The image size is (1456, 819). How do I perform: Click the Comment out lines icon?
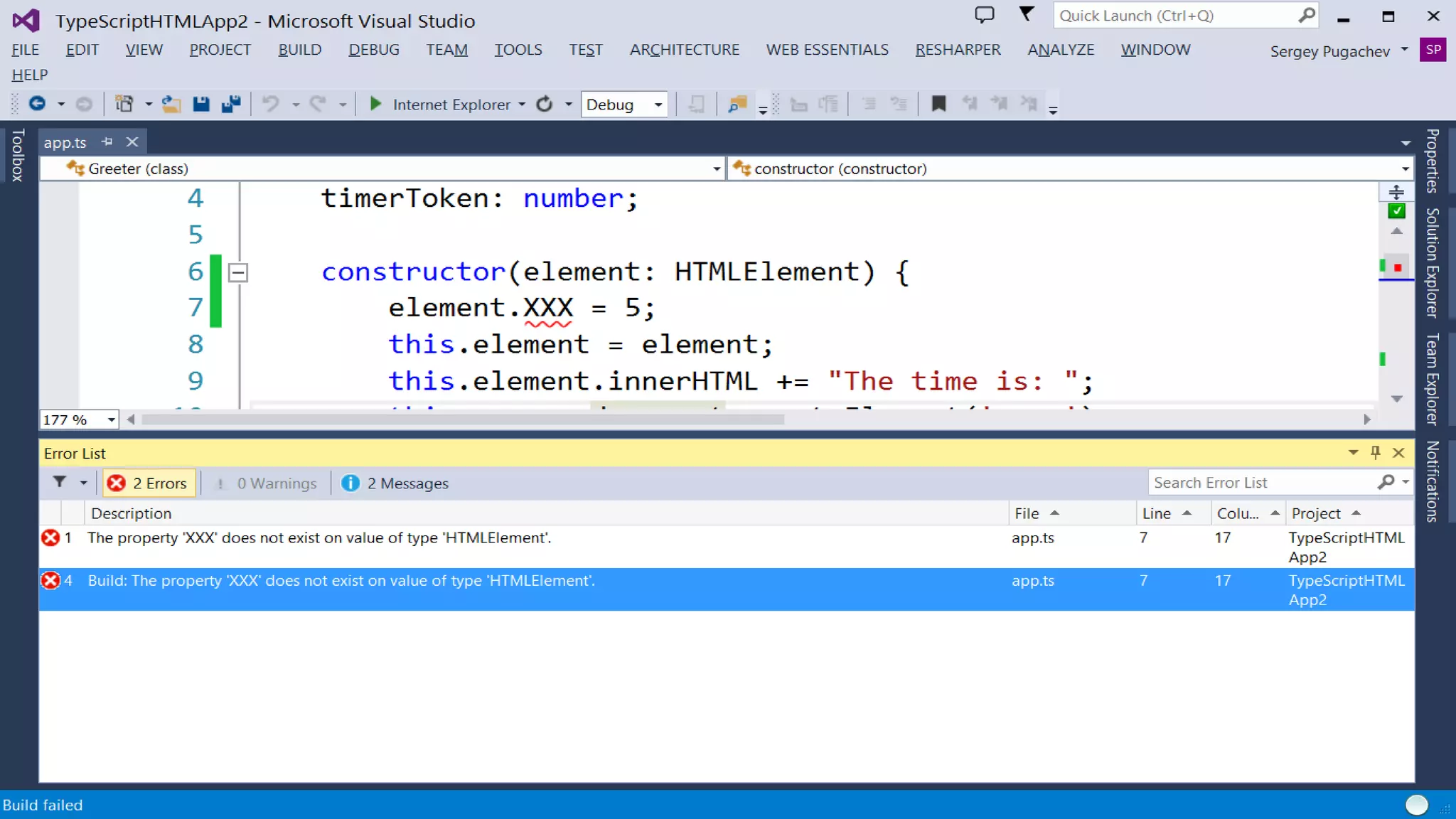click(x=869, y=105)
